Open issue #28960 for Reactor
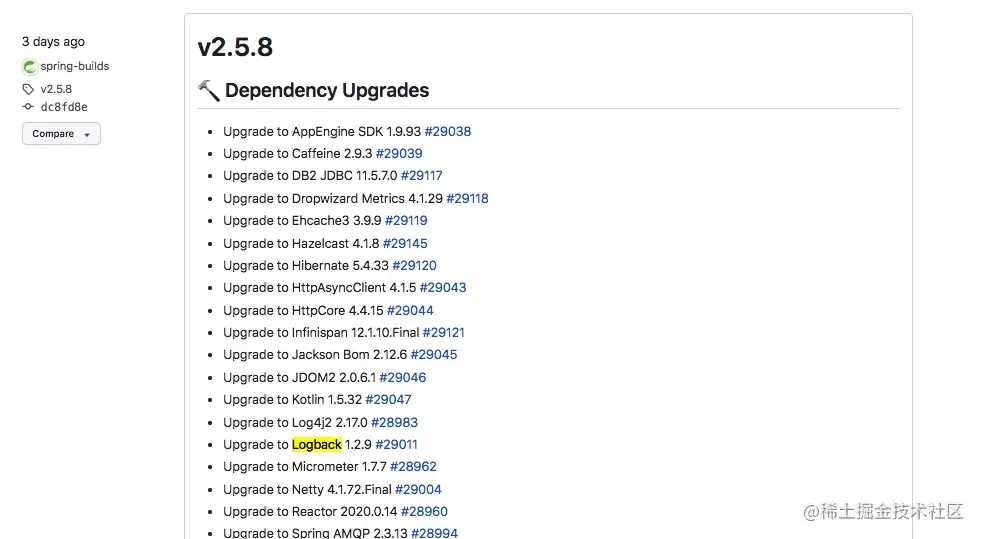Viewport: 981px width, 539px height. point(425,511)
